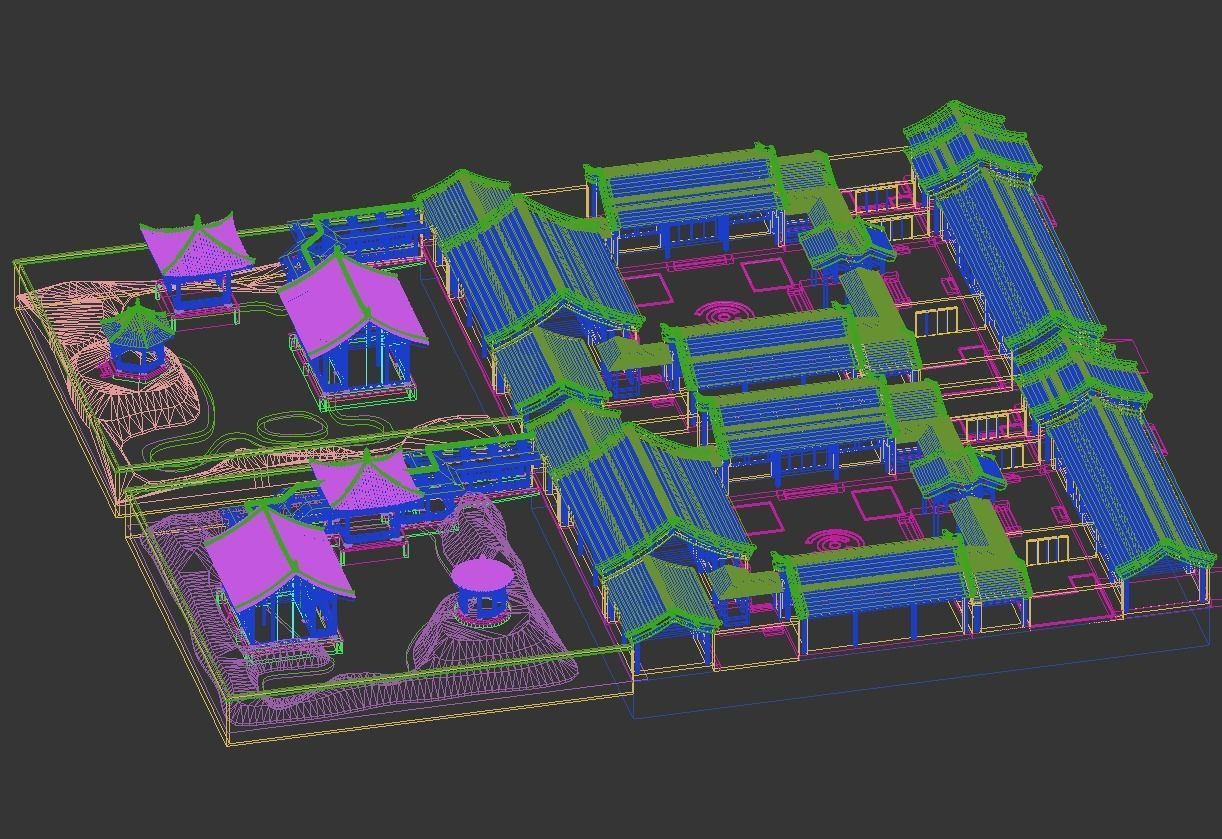Select the round purple-roofed pavilion on the rockery
This screenshot has height=839, width=1222.
481,591
